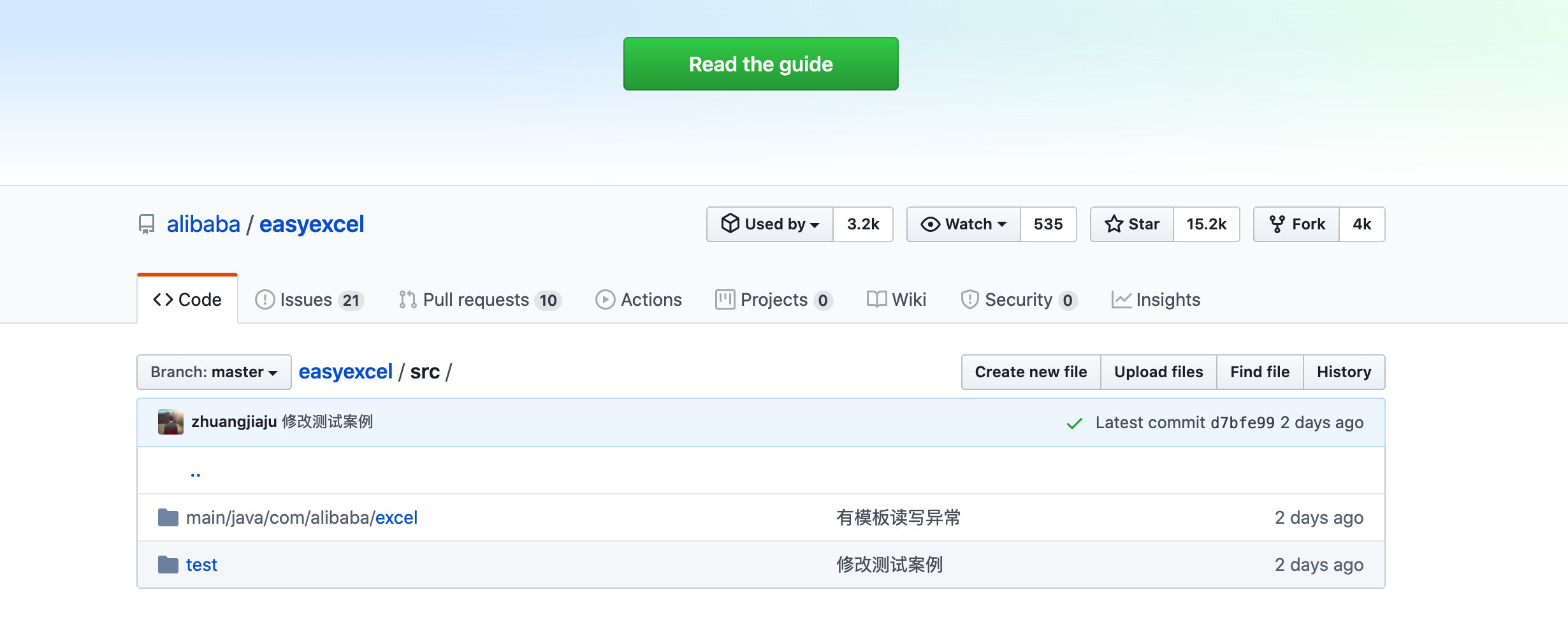This screenshot has width=1568, height=641.
Task: Open the test folder icon
Action: (x=168, y=565)
